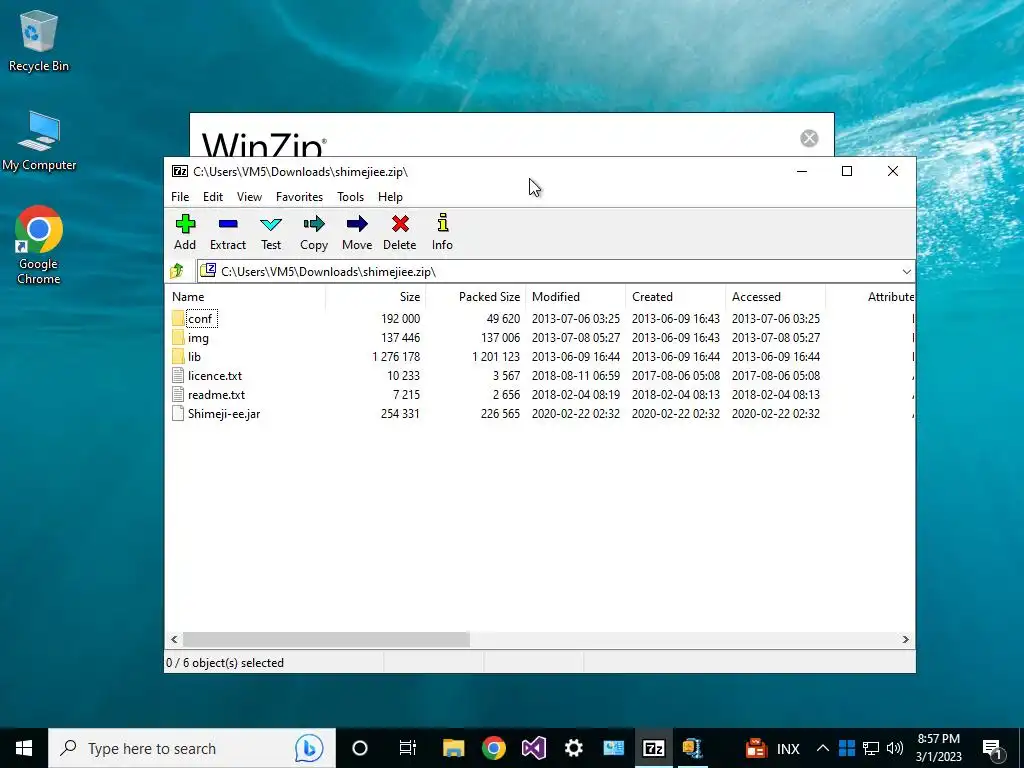Close the WinZip window behind

(x=809, y=138)
